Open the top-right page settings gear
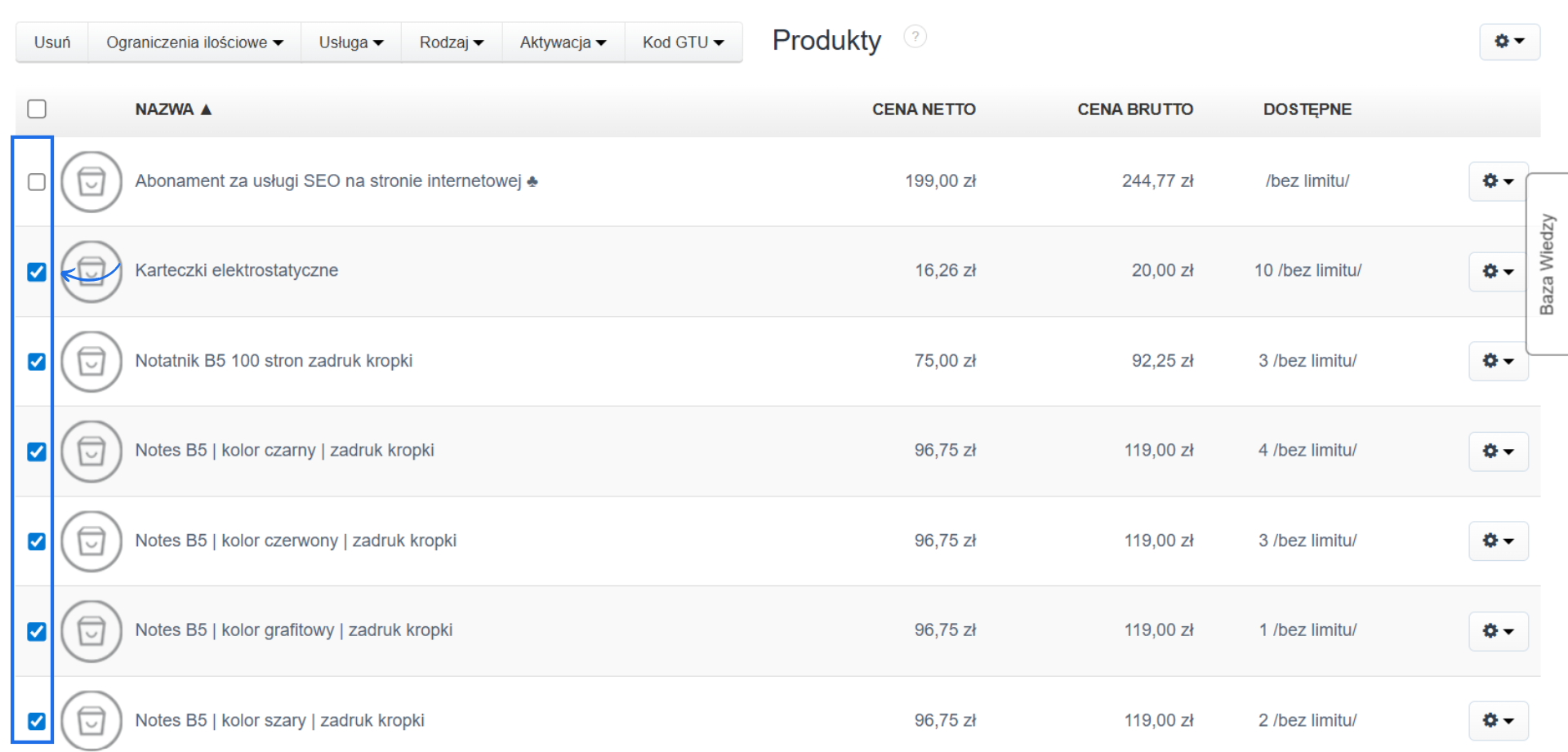The image size is (1568, 752). (x=1509, y=42)
